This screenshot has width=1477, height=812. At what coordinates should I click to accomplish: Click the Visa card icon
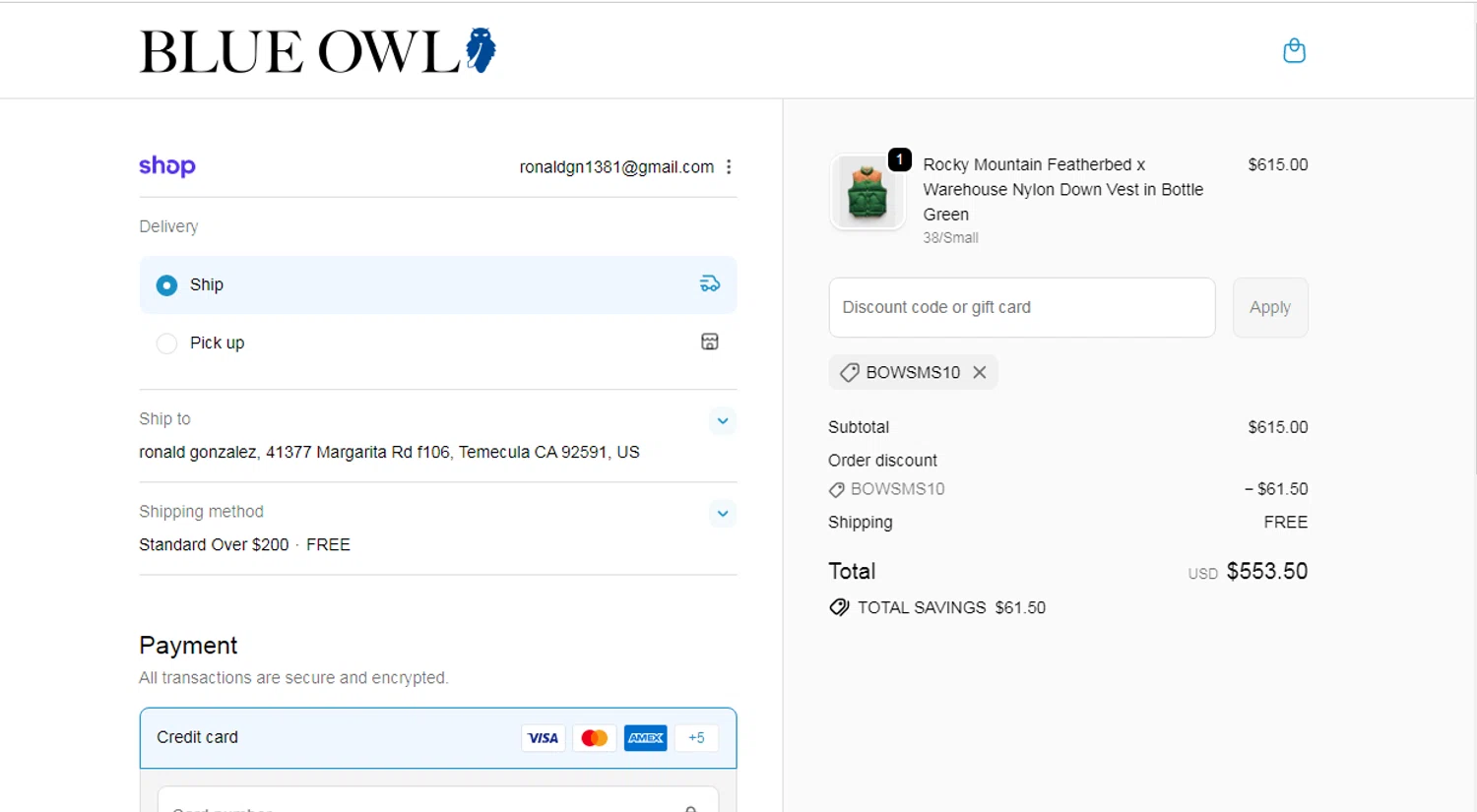tap(544, 738)
